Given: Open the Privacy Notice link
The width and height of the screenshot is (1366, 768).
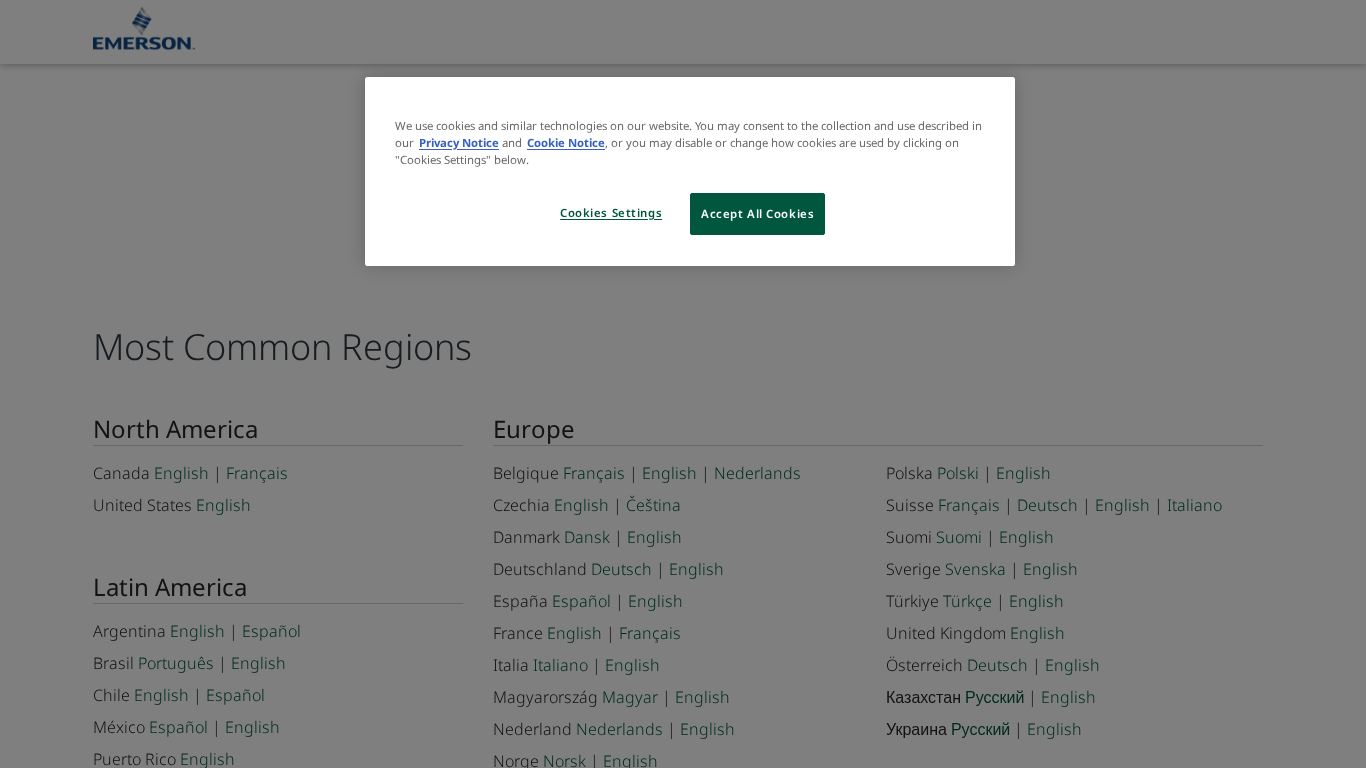Looking at the screenshot, I should click(458, 143).
